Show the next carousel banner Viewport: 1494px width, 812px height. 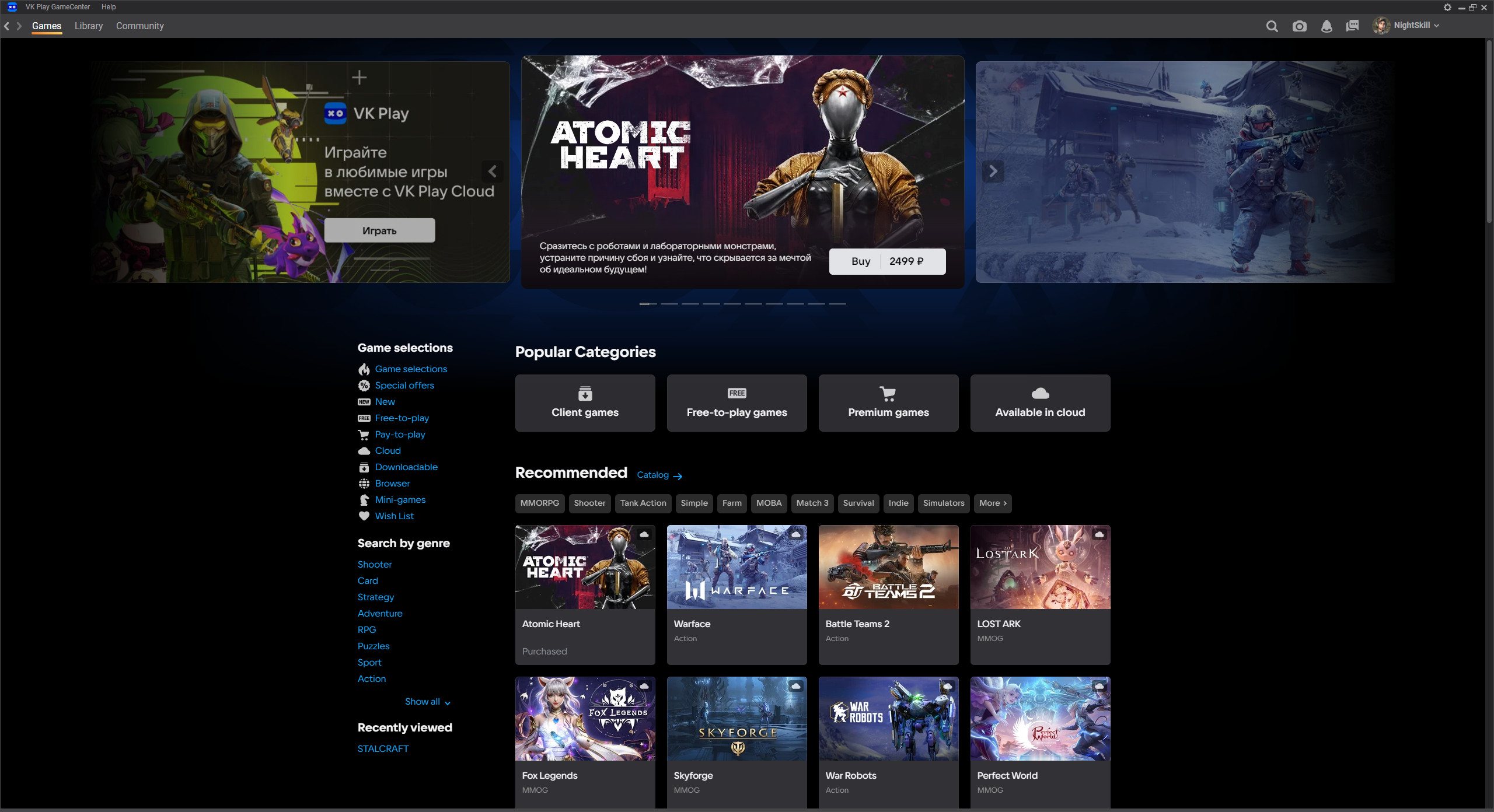[x=993, y=171]
